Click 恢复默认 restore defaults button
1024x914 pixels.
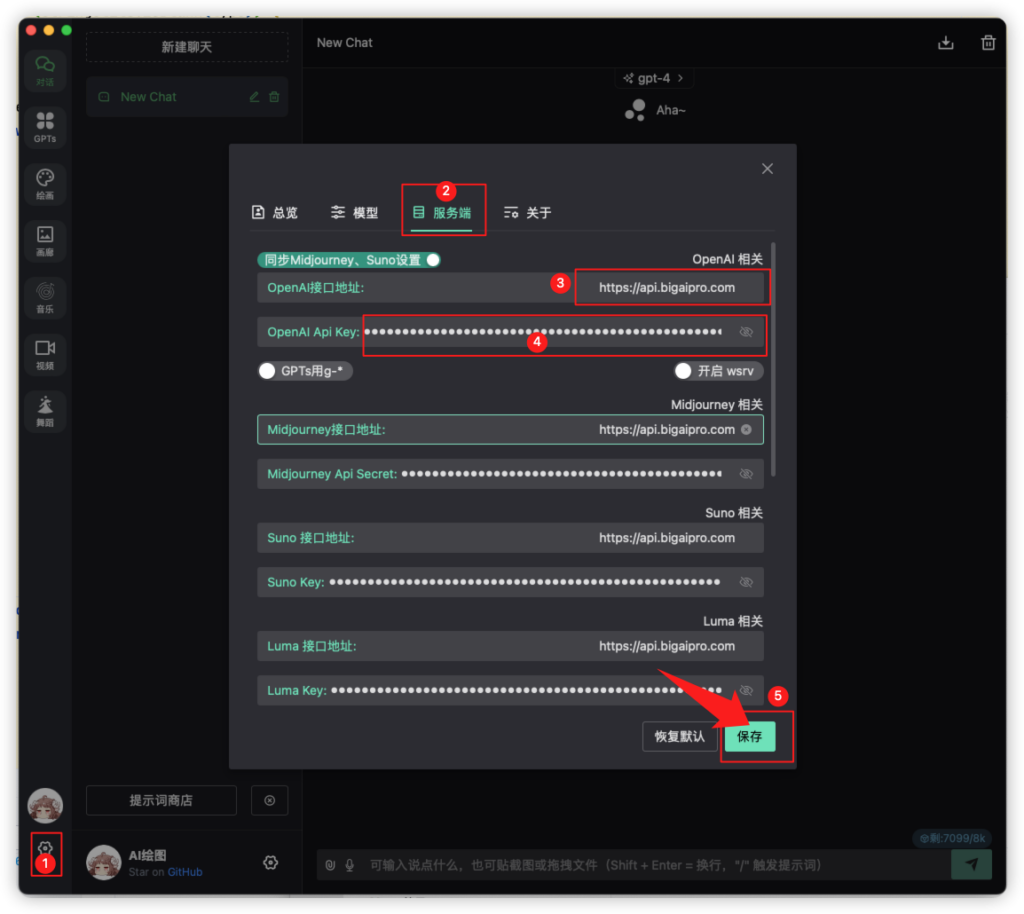pos(679,736)
